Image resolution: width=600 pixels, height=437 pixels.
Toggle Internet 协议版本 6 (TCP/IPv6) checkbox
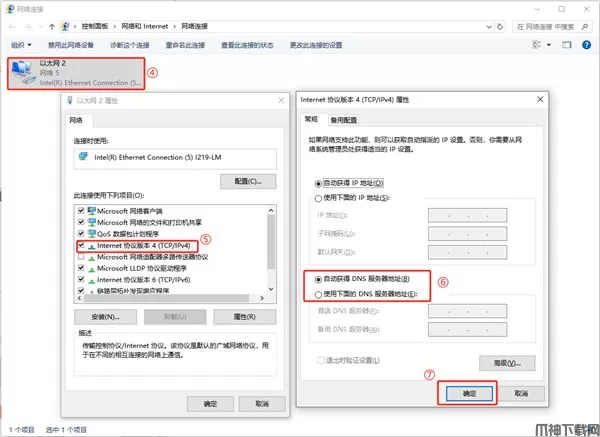tap(81, 280)
